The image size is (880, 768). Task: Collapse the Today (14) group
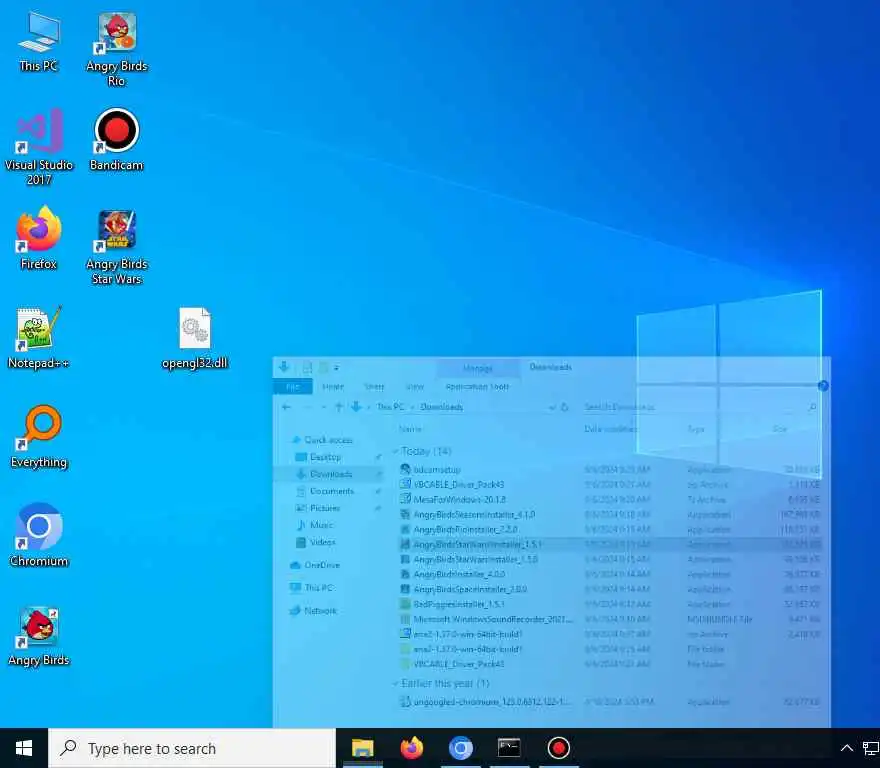(395, 451)
